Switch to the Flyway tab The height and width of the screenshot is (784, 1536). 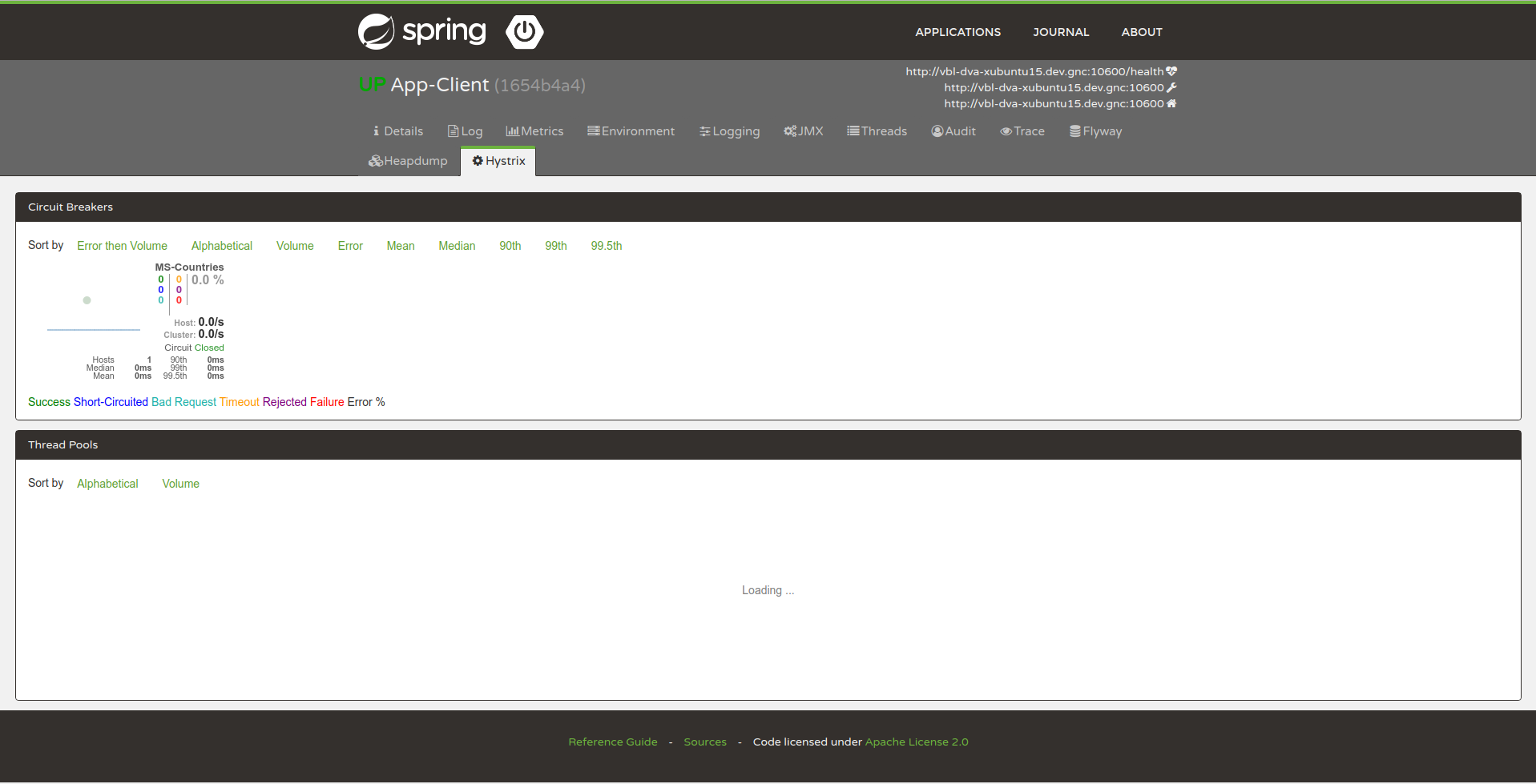click(1095, 131)
